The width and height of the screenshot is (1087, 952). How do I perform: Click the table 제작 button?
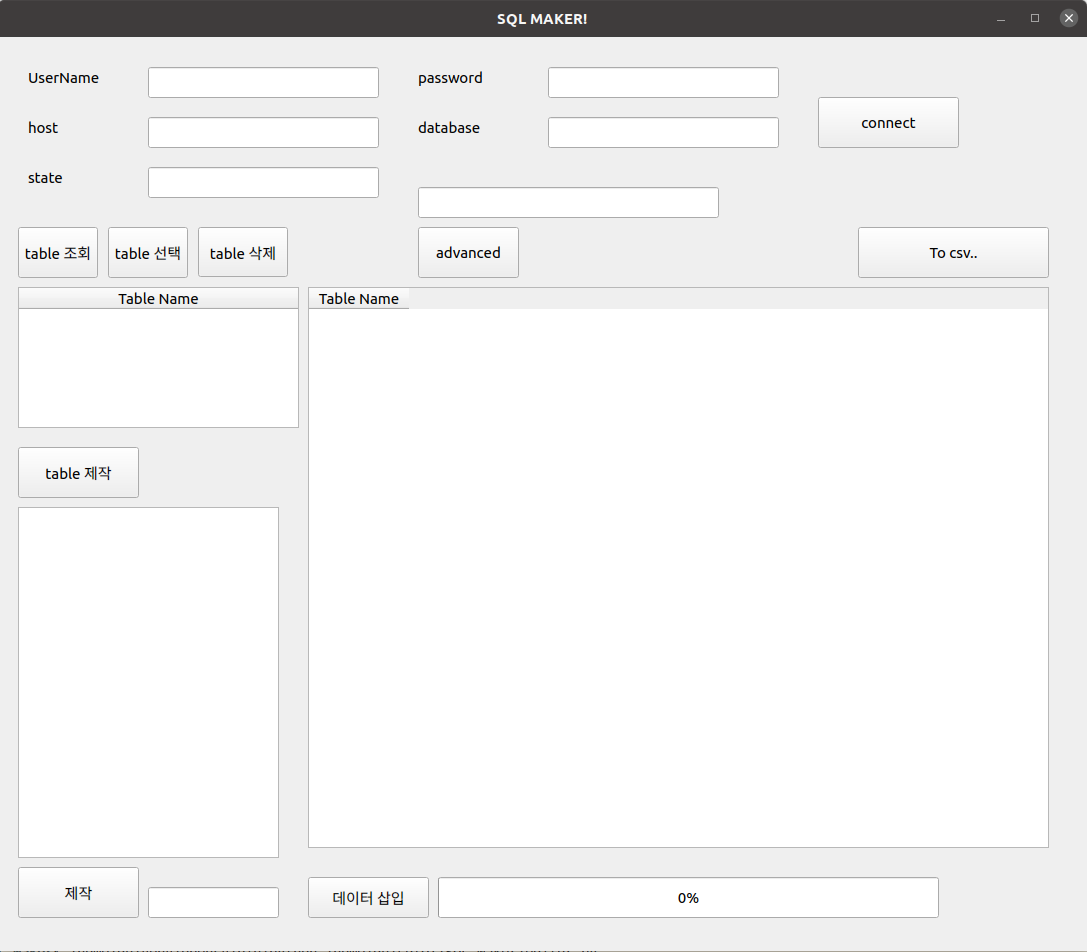(x=78, y=473)
